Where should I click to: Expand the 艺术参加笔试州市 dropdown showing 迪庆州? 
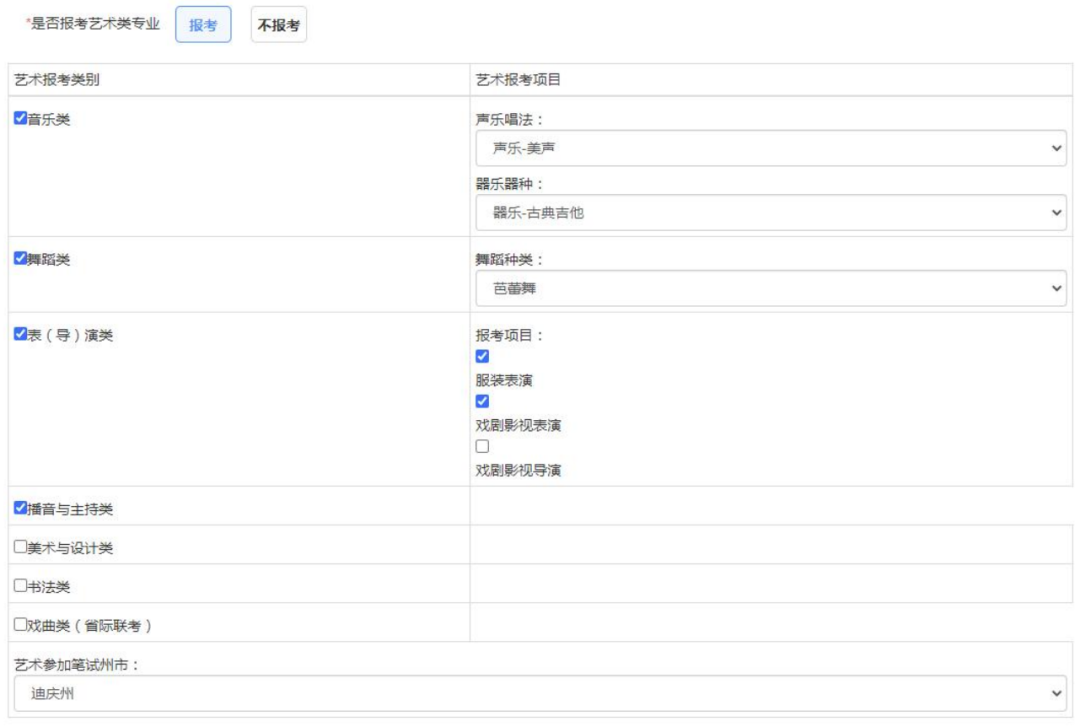(x=540, y=693)
